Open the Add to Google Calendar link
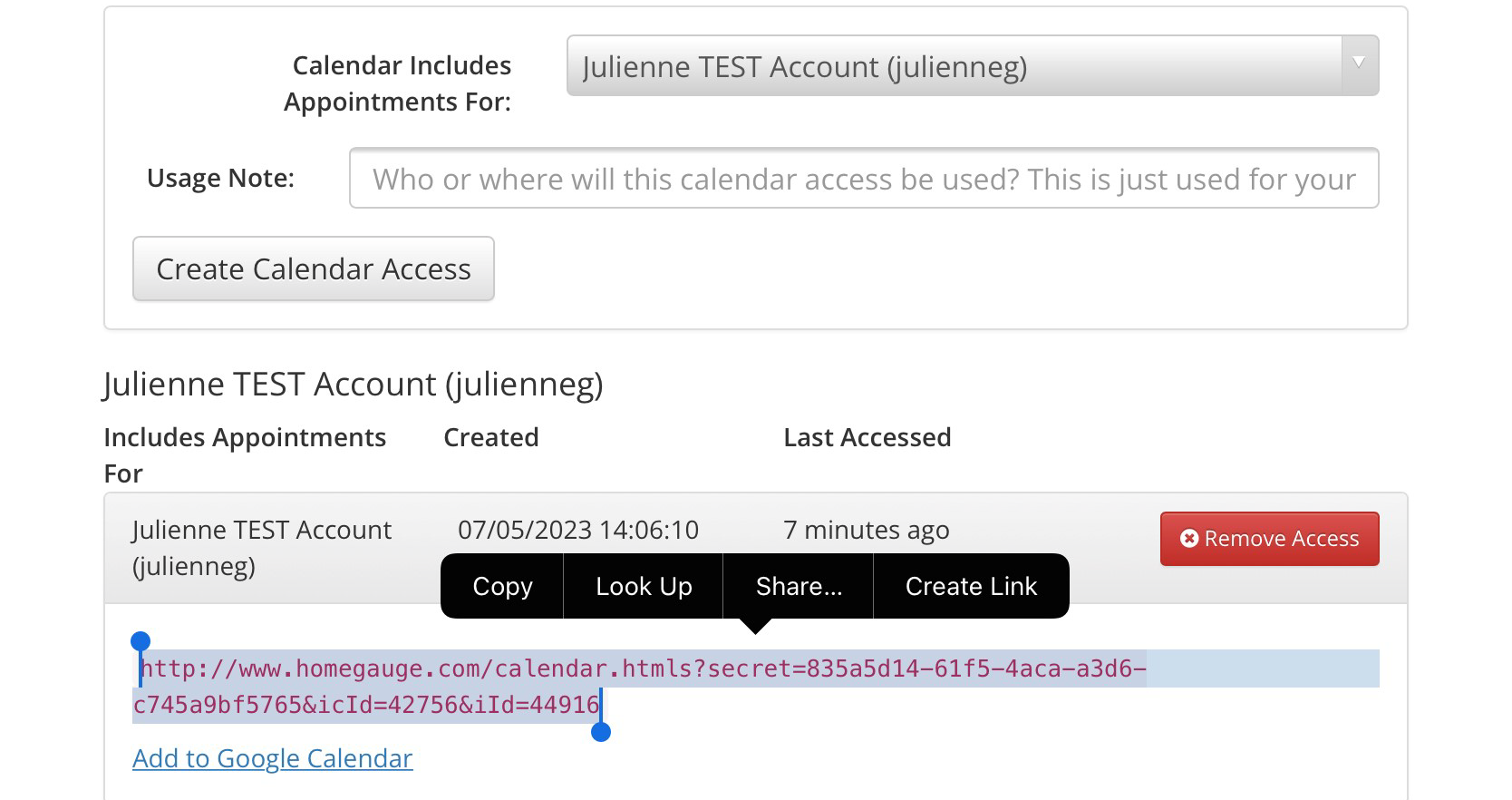The height and width of the screenshot is (800, 1512). pyautogui.click(x=272, y=758)
